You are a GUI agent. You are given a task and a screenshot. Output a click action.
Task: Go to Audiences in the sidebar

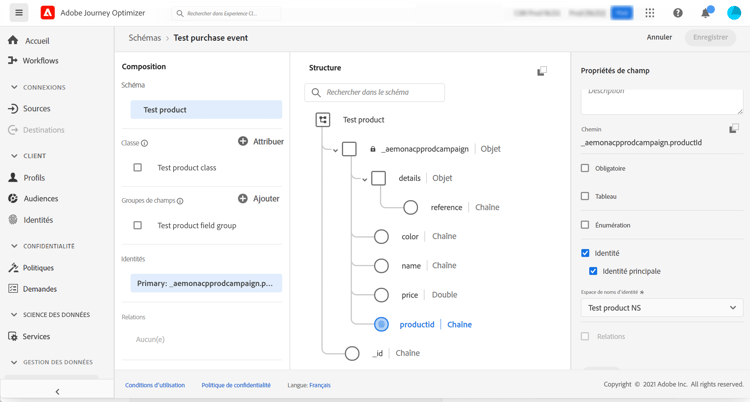coord(41,198)
